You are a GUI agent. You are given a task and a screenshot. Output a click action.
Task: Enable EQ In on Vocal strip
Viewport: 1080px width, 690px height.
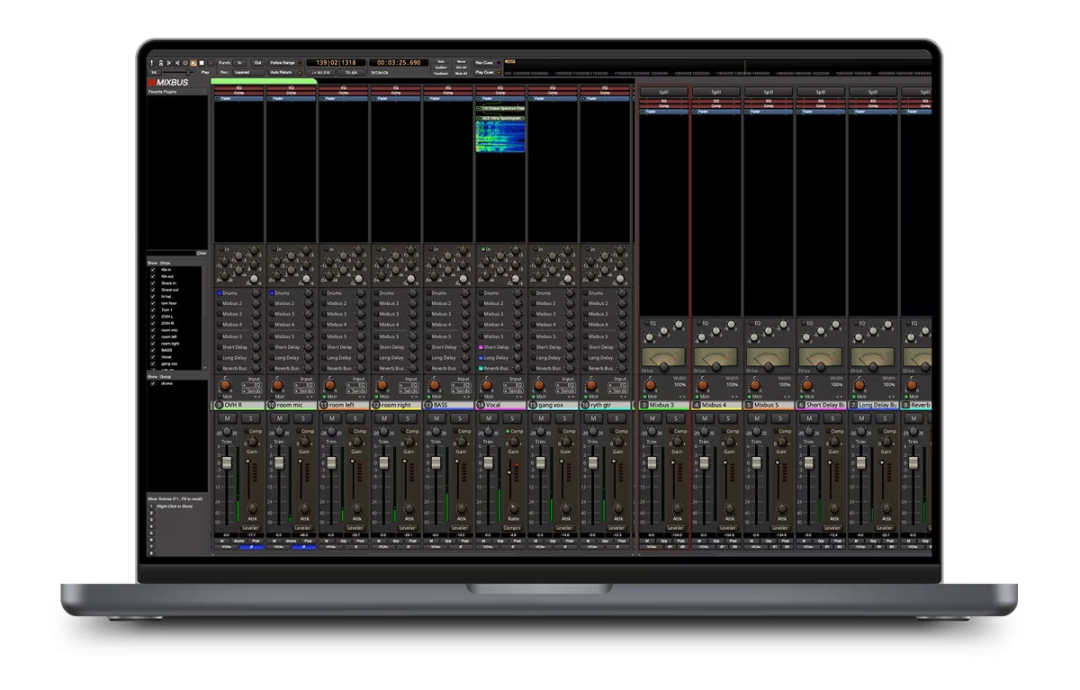(486, 249)
